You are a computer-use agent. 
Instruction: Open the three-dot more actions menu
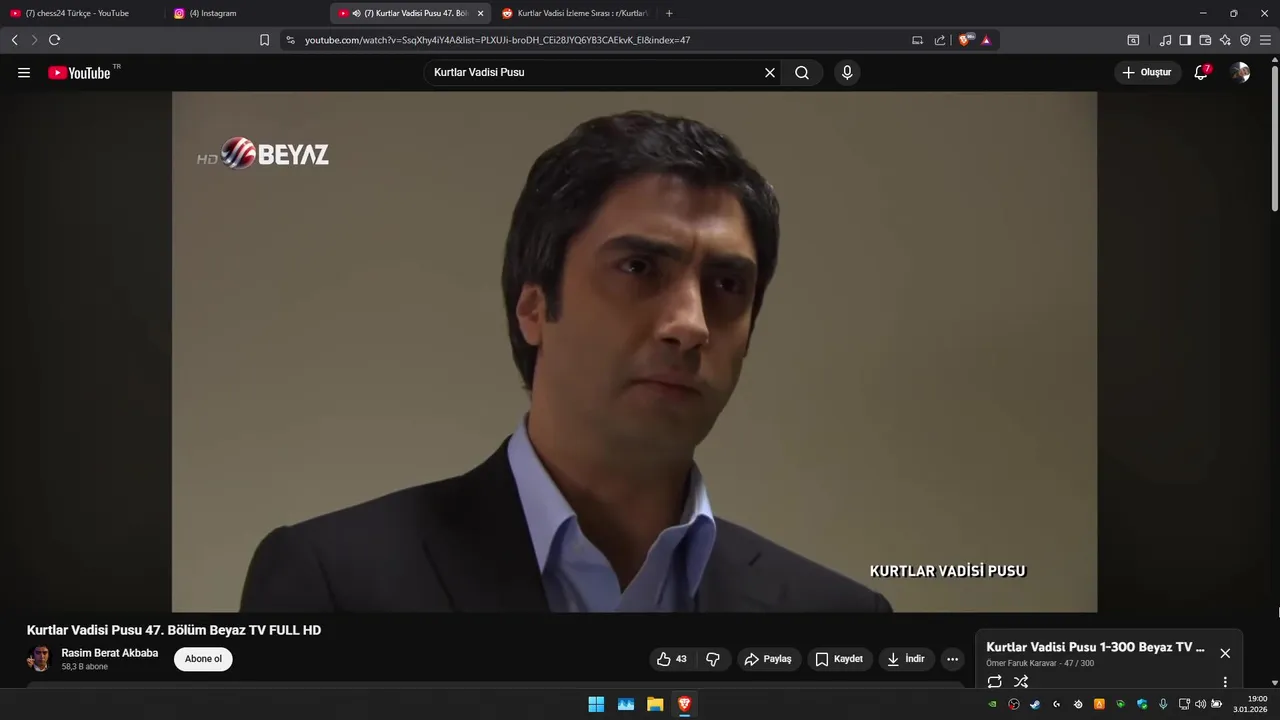[x=952, y=659]
